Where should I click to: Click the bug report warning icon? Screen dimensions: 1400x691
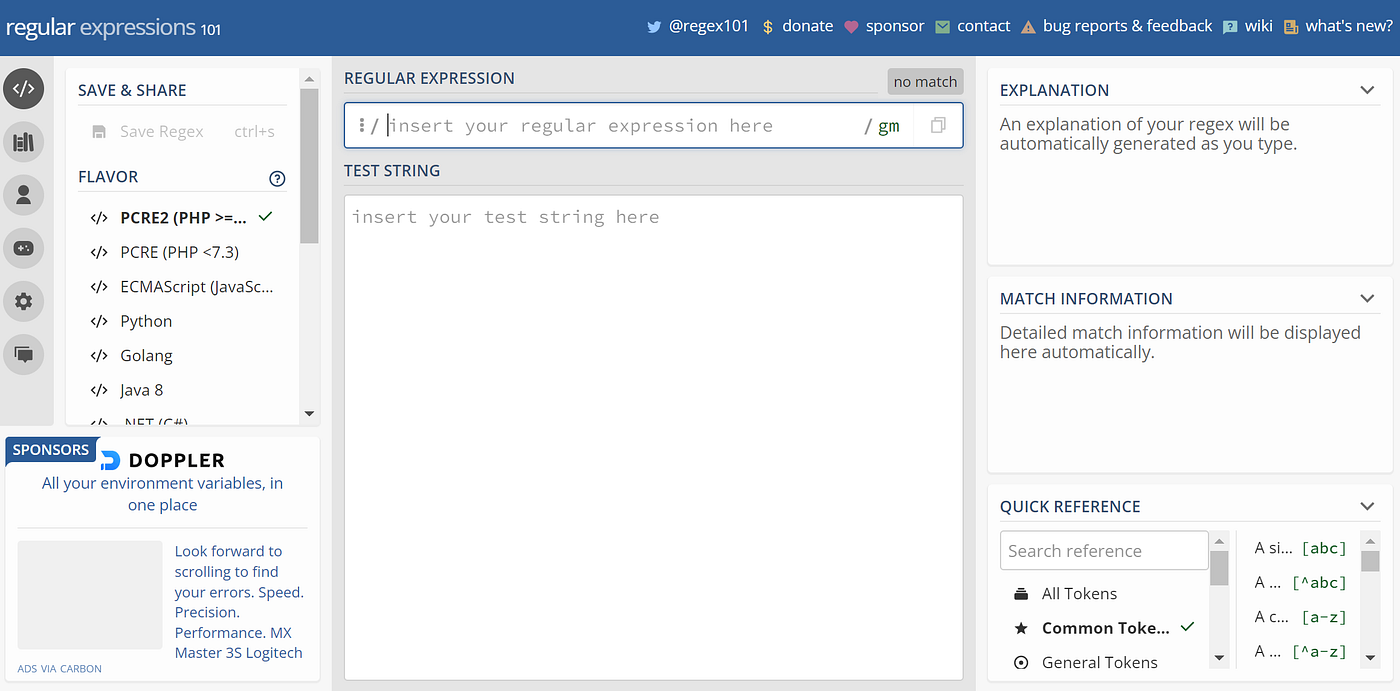(x=1028, y=27)
